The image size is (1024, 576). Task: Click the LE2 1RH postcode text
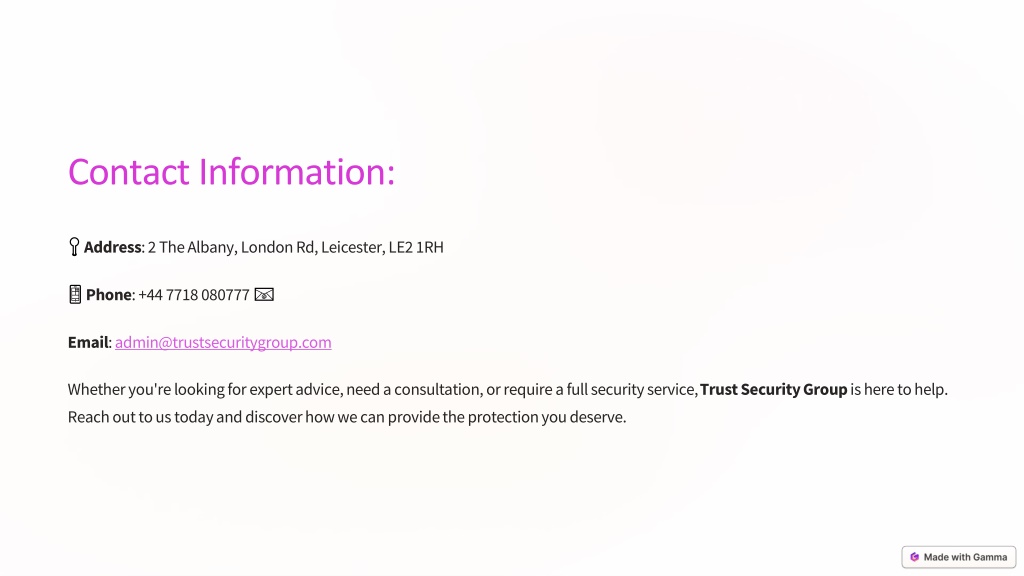[x=416, y=247]
